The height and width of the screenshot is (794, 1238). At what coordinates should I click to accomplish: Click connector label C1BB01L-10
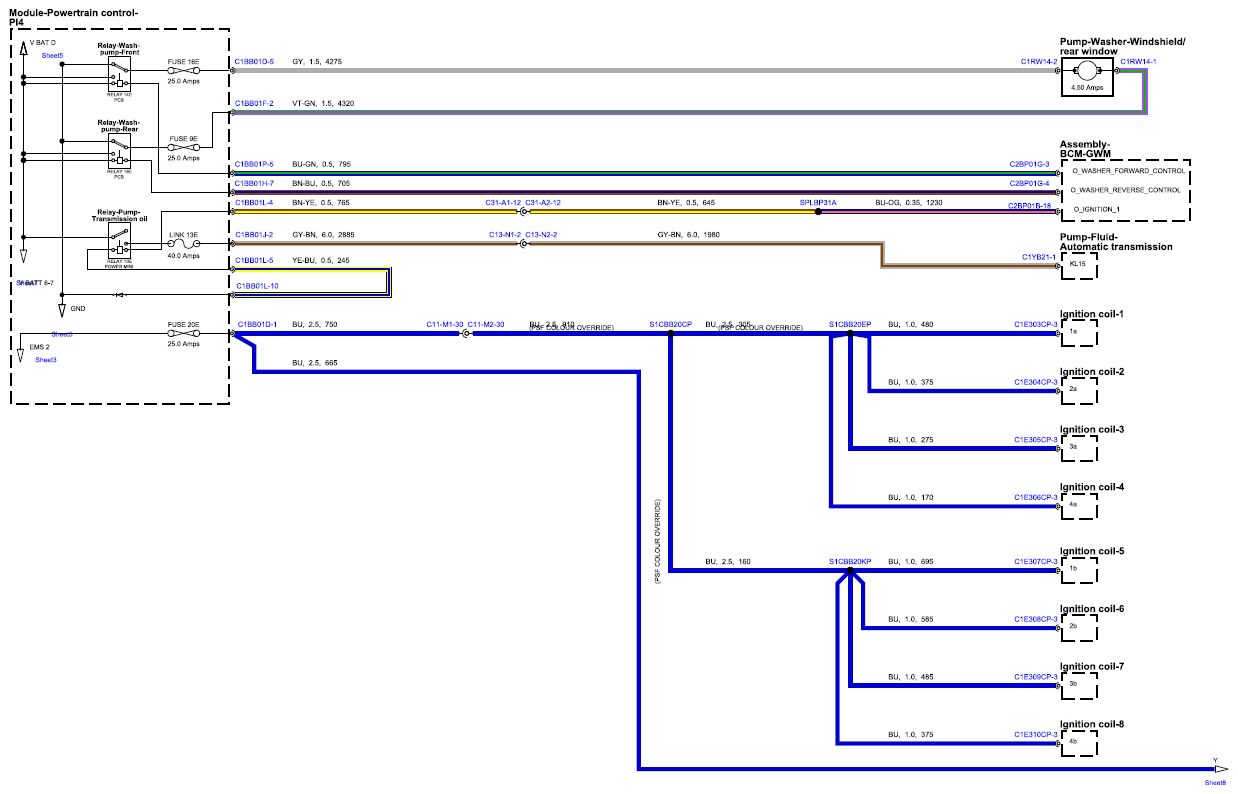coord(257,286)
